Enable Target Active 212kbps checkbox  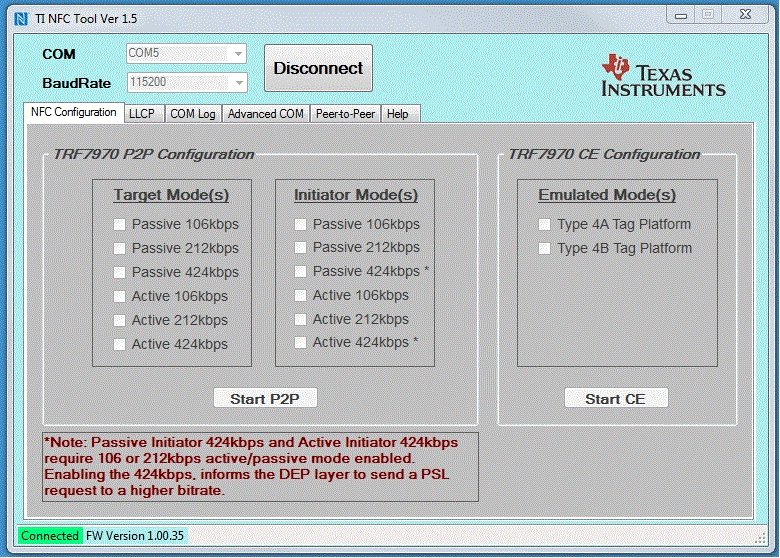click(119, 320)
